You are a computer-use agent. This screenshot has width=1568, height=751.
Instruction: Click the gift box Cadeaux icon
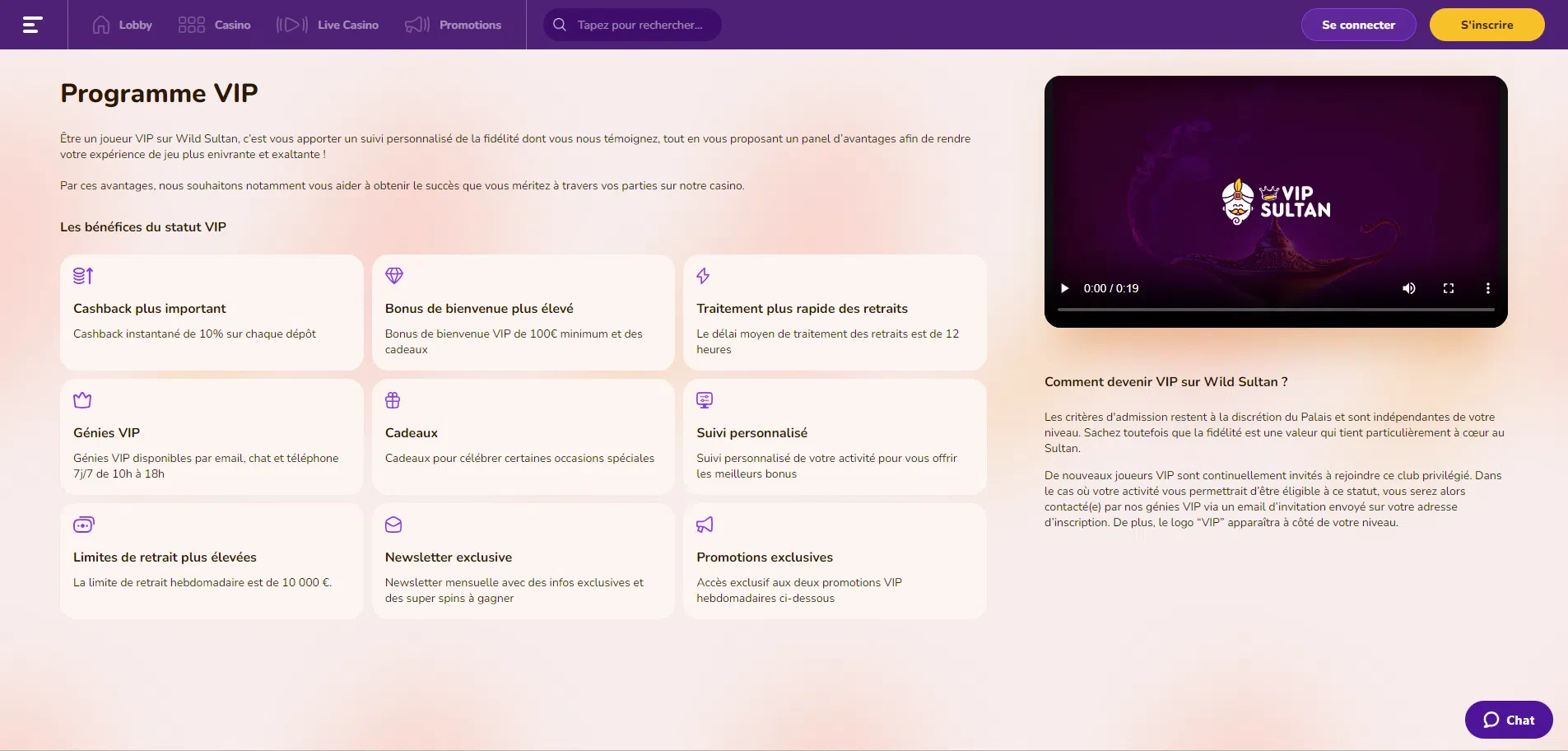[393, 400]
